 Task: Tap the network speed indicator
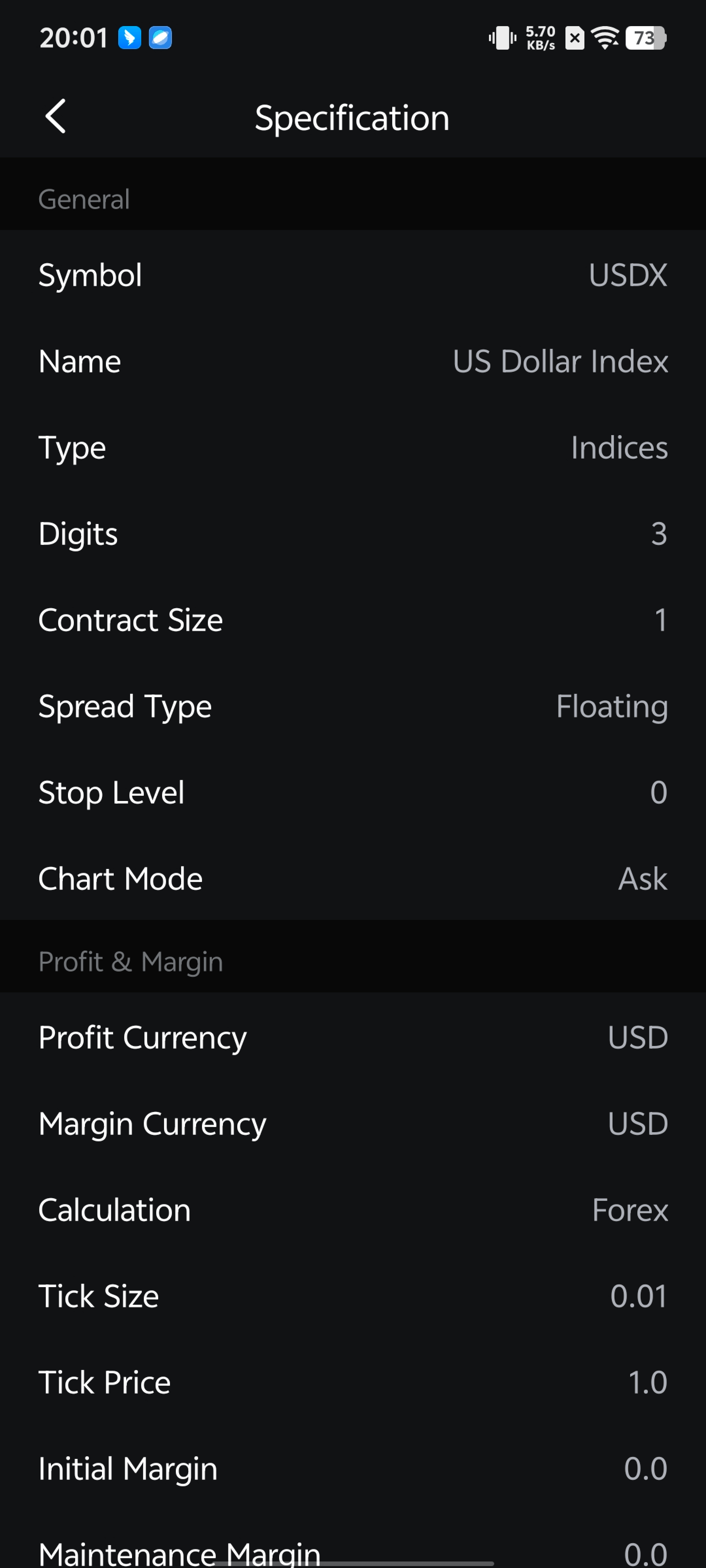540,38
